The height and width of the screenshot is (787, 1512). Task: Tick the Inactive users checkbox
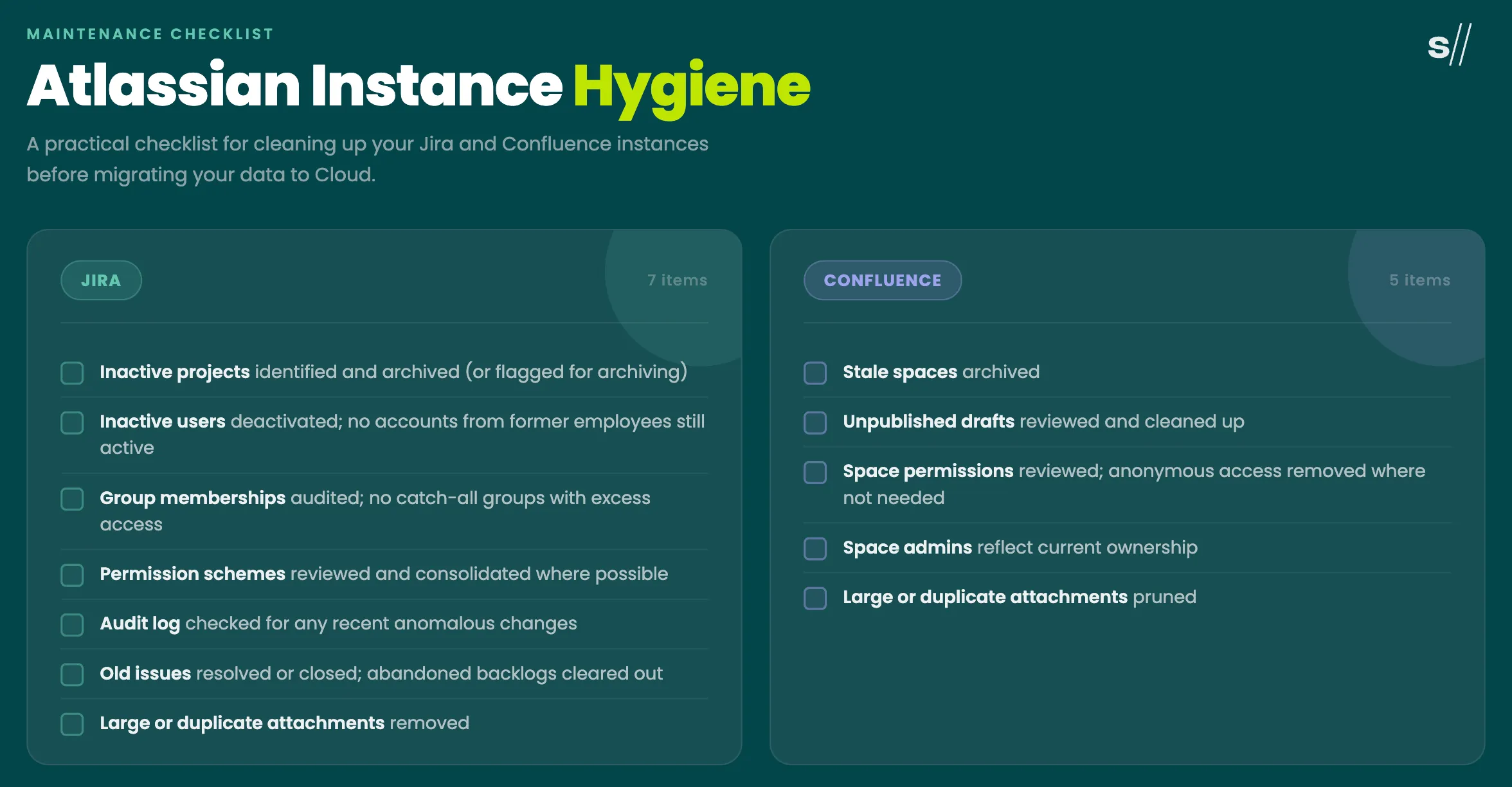pyautogui.click(x=72, y=423)
